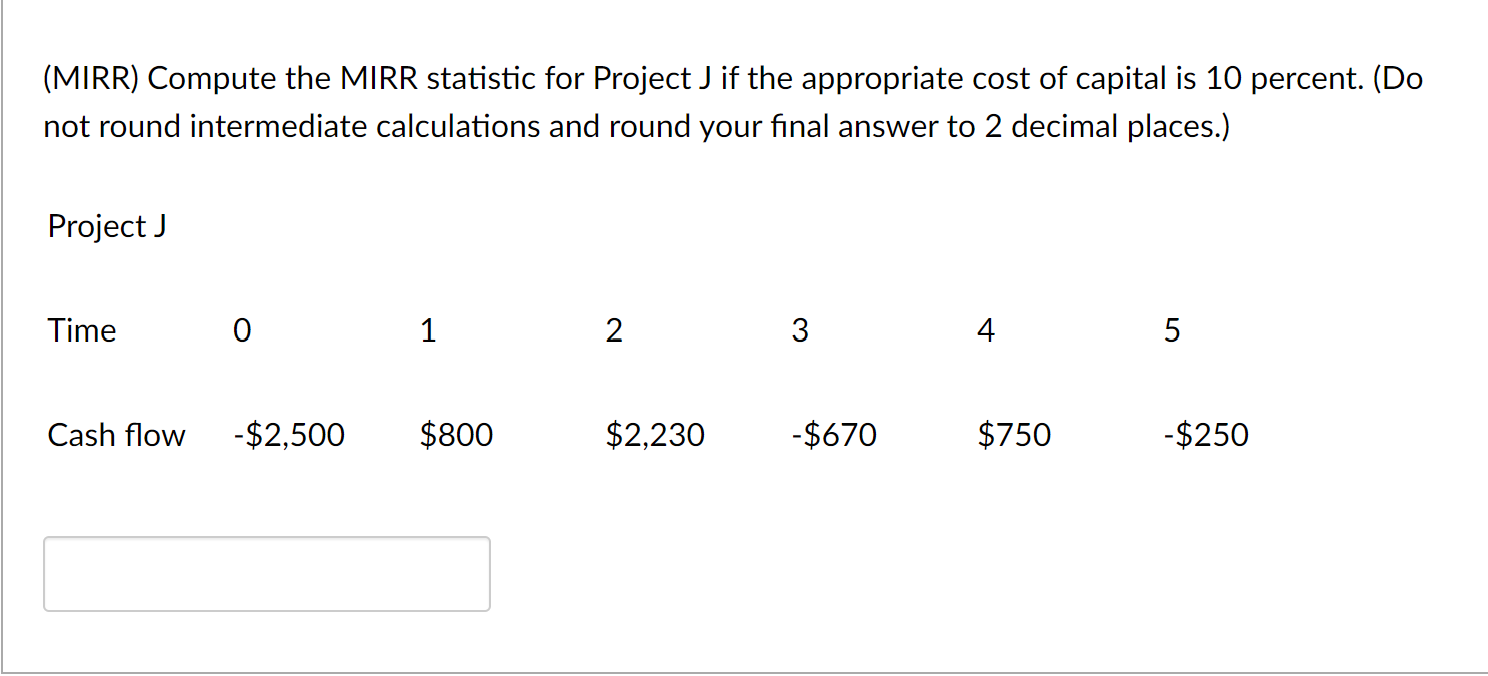Click the Cash flow row label
This screenshot has width=1488, height=676.
tap(116, 435)
